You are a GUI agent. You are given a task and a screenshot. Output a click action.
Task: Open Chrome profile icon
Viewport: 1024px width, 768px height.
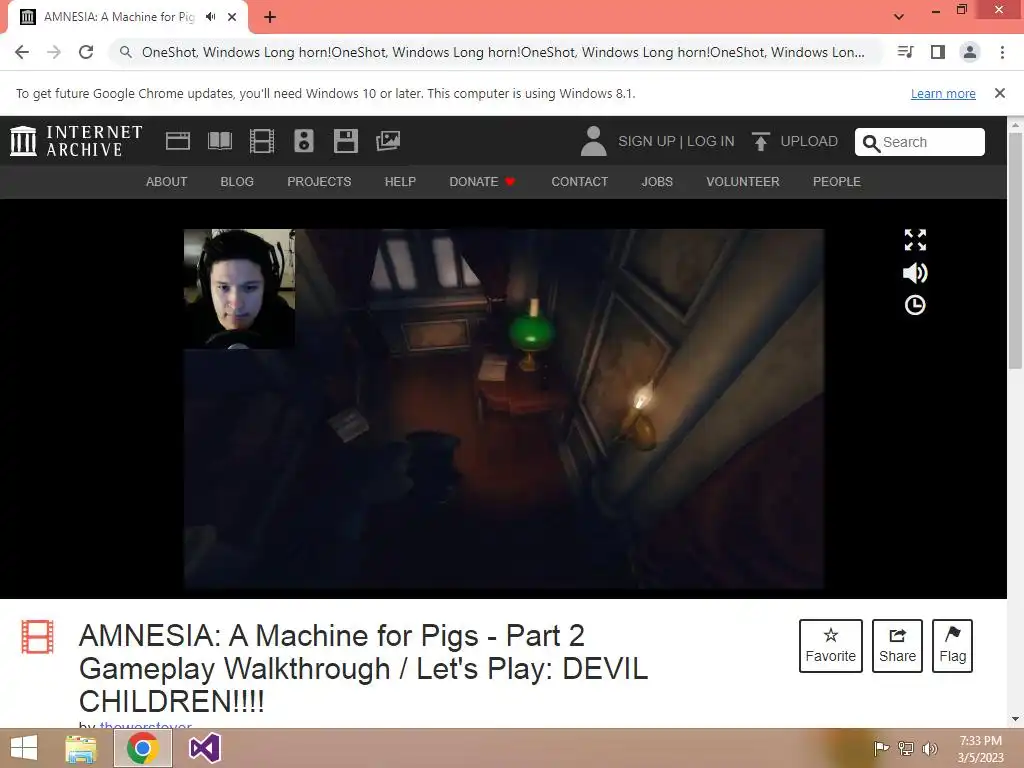(x=970, y=52)
